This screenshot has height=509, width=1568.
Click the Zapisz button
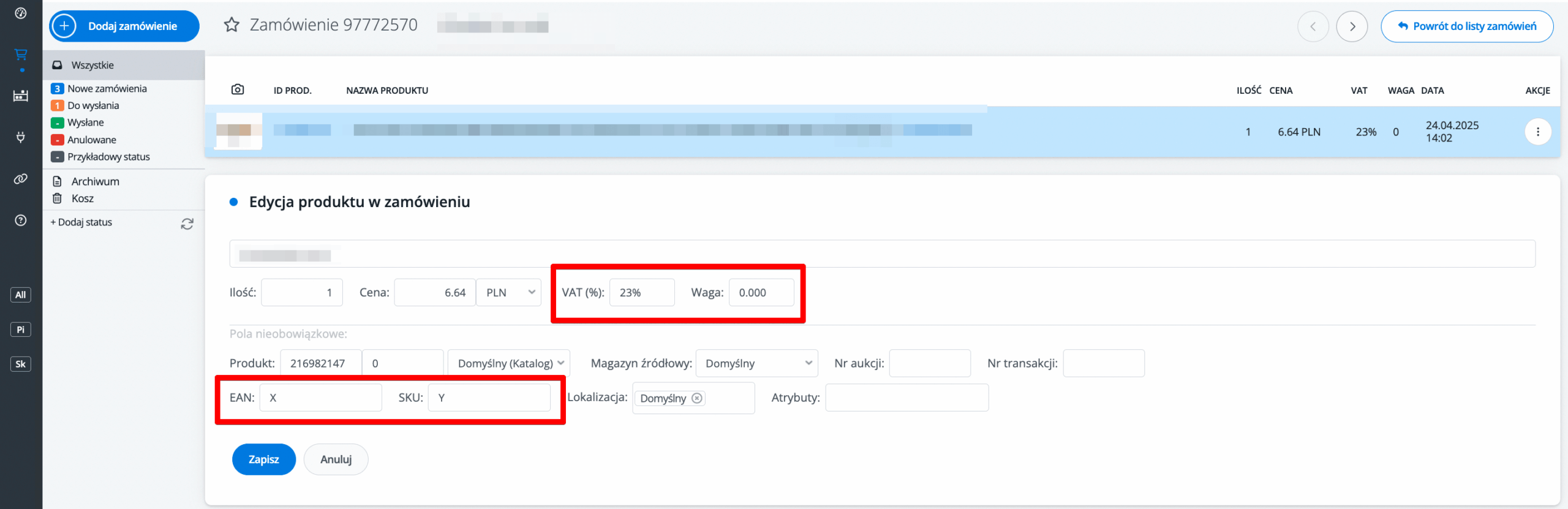[263, 459]
